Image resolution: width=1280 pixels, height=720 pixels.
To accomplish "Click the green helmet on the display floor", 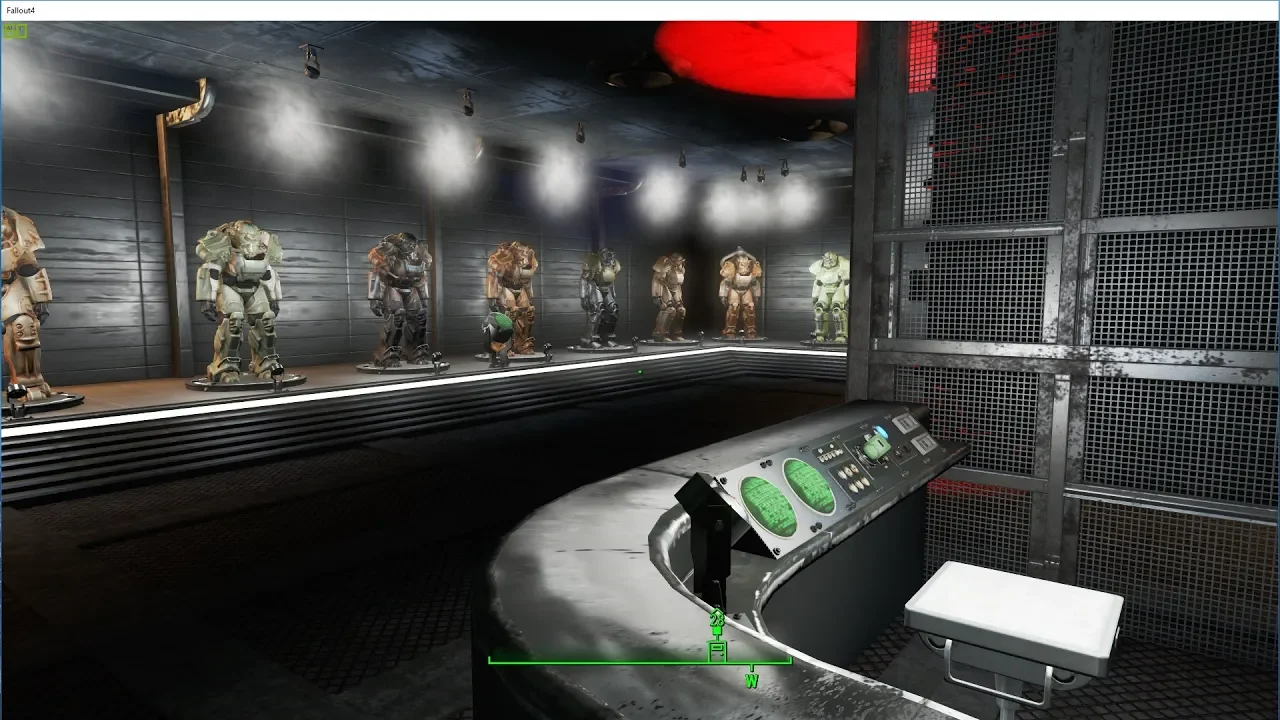I will 497,332.
